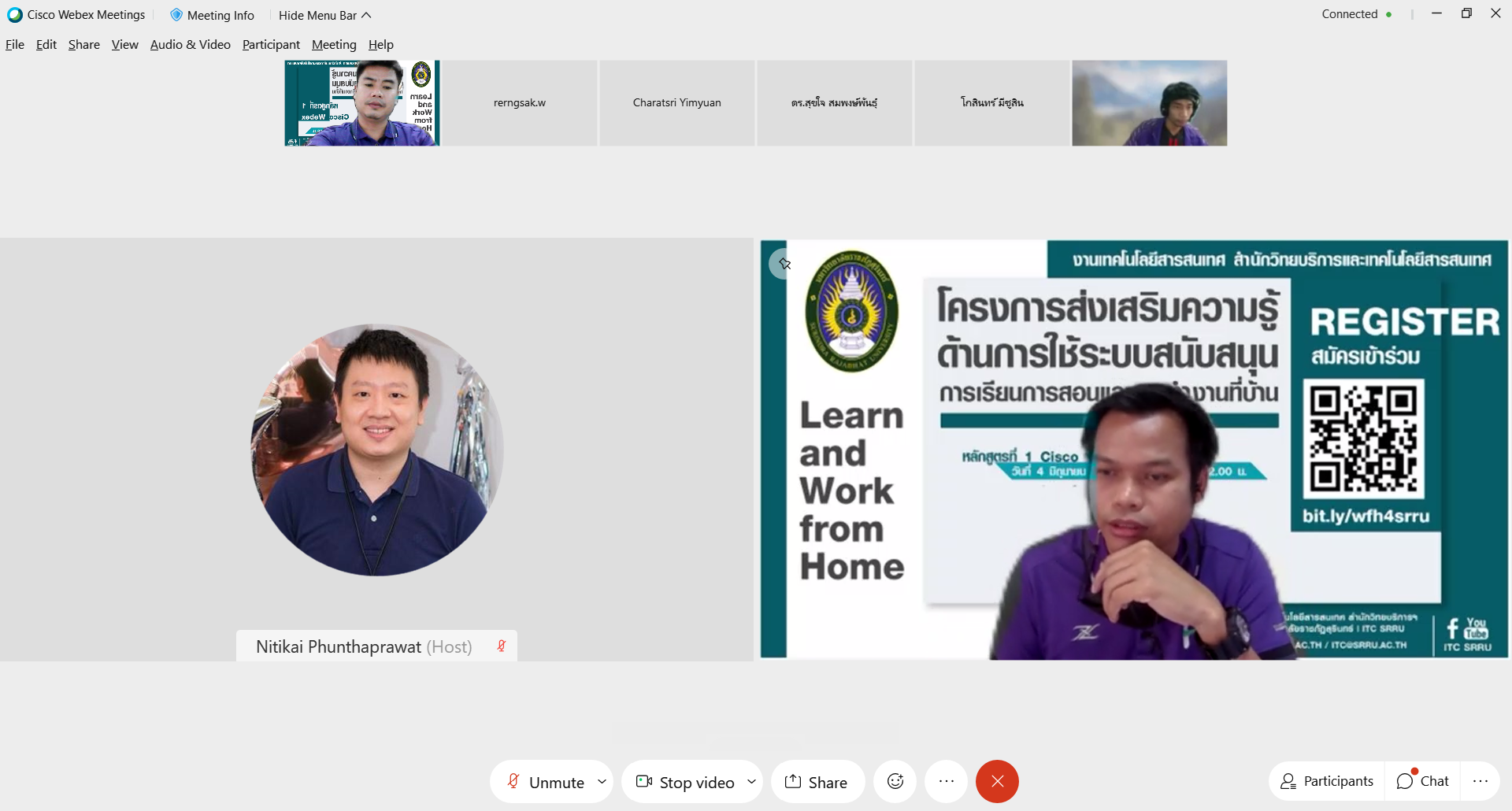Select Charatsri Yimyuan participant tile
Image resolution: width=1512 pixels, height=811 pixels.
[x=676, y=103]
